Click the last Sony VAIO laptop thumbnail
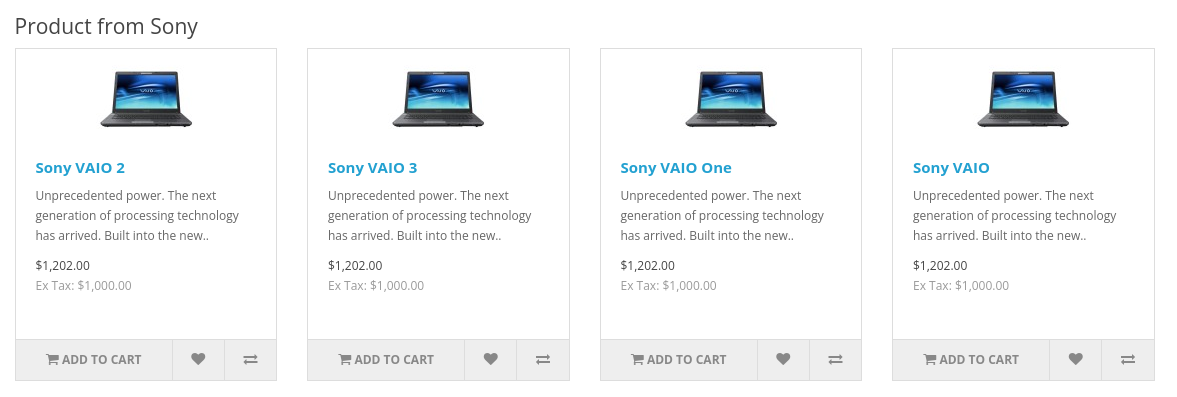Image resolution: width=1177 pixels, height=397 pixels. (x=1023, y=99)
